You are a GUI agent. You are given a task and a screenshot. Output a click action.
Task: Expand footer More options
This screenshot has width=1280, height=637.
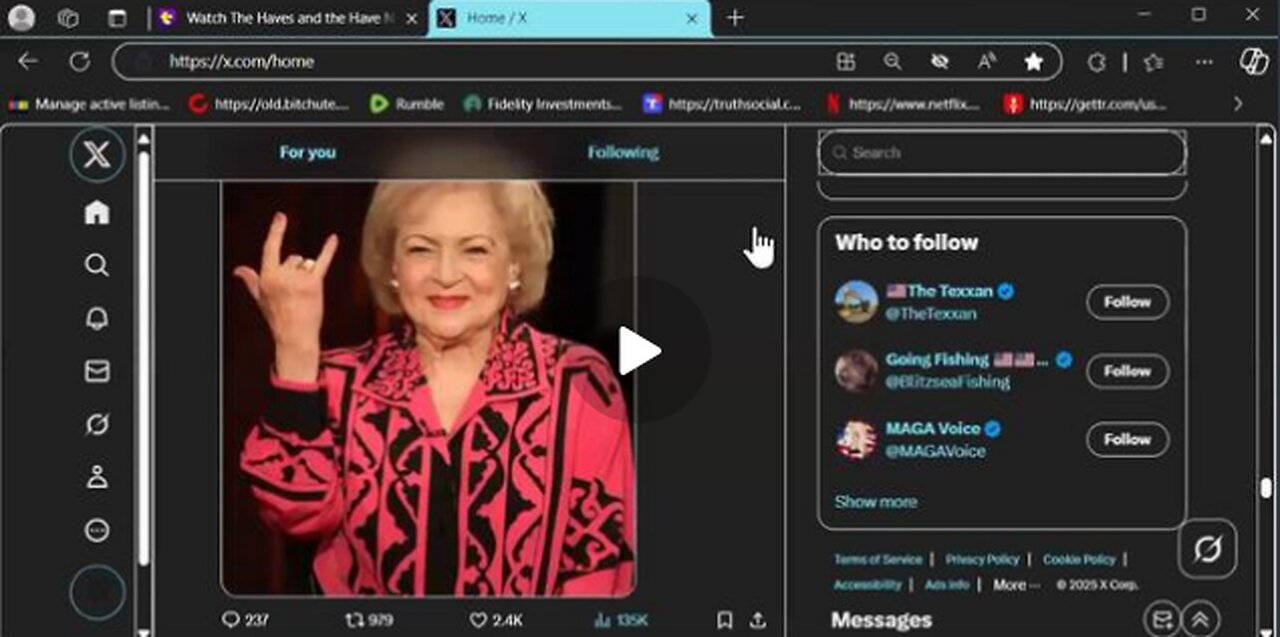tap(1016, 584)
